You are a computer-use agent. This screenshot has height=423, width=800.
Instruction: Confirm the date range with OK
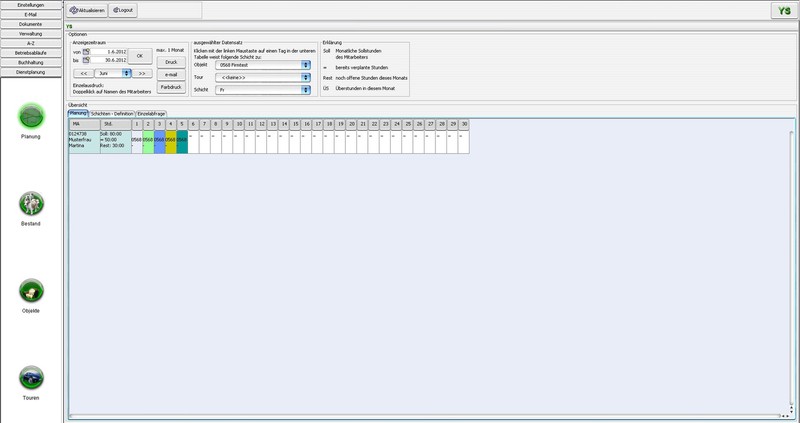point(140,56)
